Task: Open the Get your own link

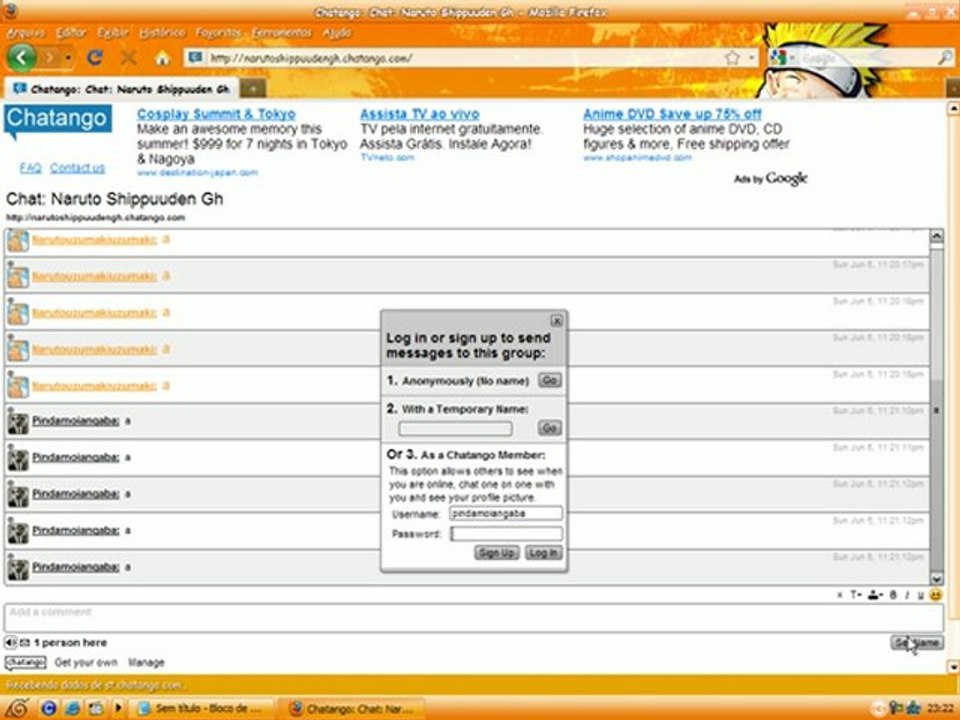Action: click(x=86, y=662)
